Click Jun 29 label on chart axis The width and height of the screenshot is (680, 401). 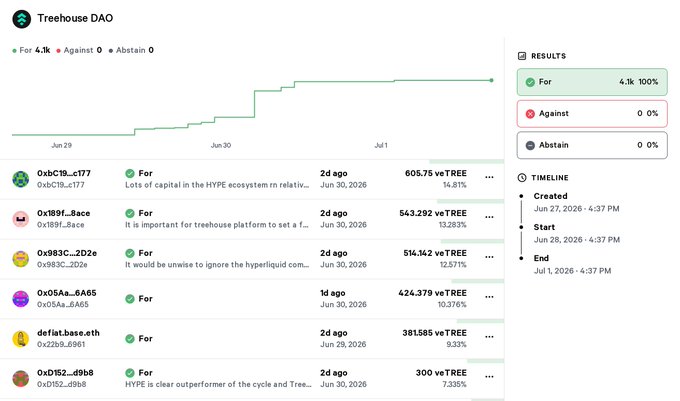[x=61, y=145]
